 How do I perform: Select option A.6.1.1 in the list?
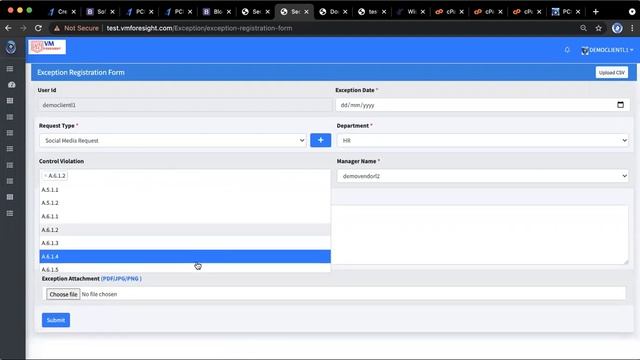coord(185,216)
